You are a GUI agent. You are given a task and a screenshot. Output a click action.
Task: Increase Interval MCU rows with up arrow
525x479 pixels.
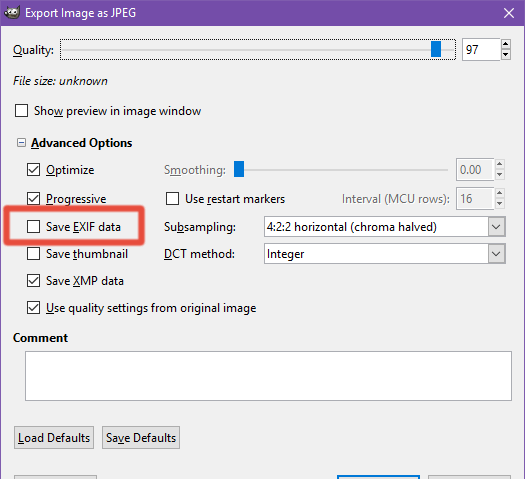click(x=500, y=193)
